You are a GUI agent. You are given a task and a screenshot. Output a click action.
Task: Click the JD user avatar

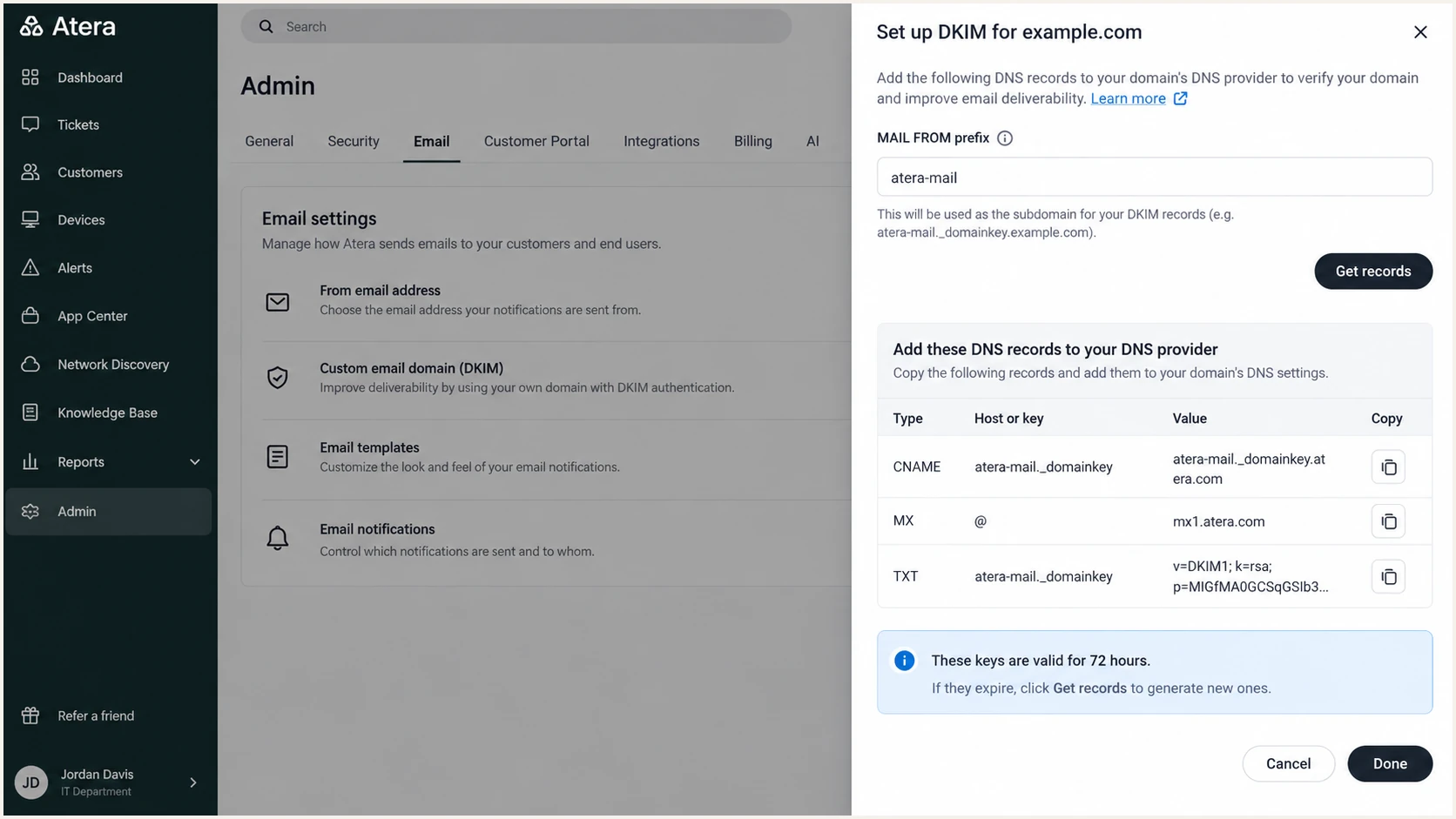[x=31, y=782]
